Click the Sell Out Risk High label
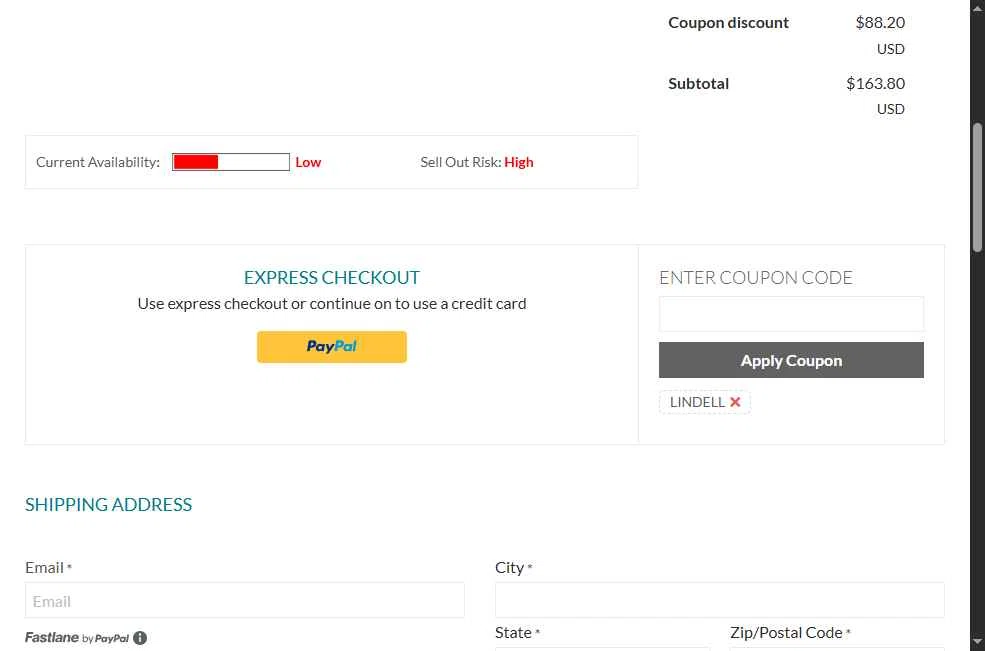Screen dimensions: 985x651 point(477,162)
